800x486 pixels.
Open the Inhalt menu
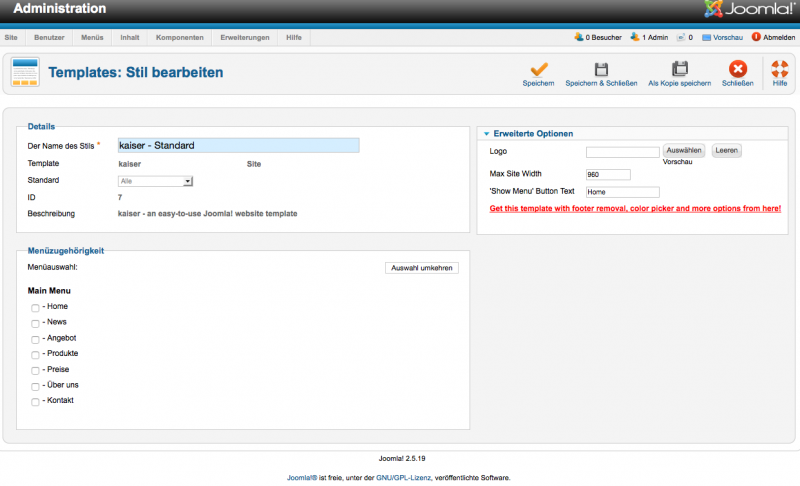[x=130, y=37]
